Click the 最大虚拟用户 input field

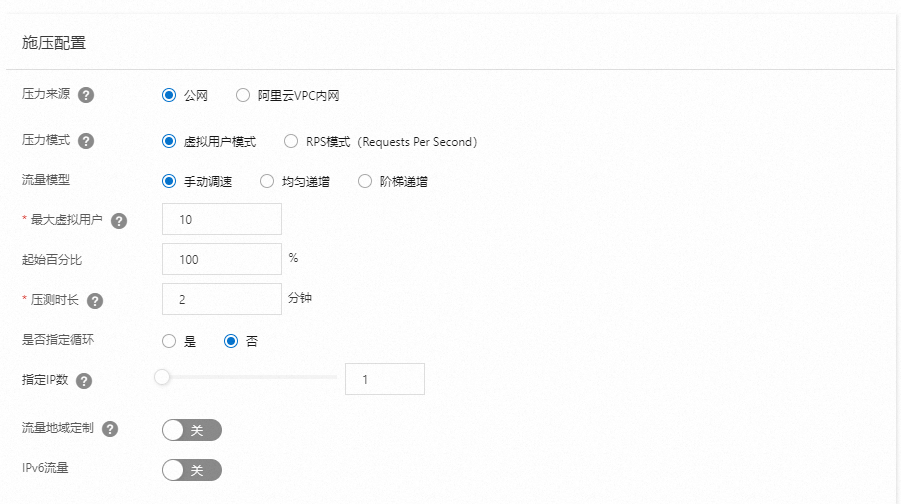222,219
